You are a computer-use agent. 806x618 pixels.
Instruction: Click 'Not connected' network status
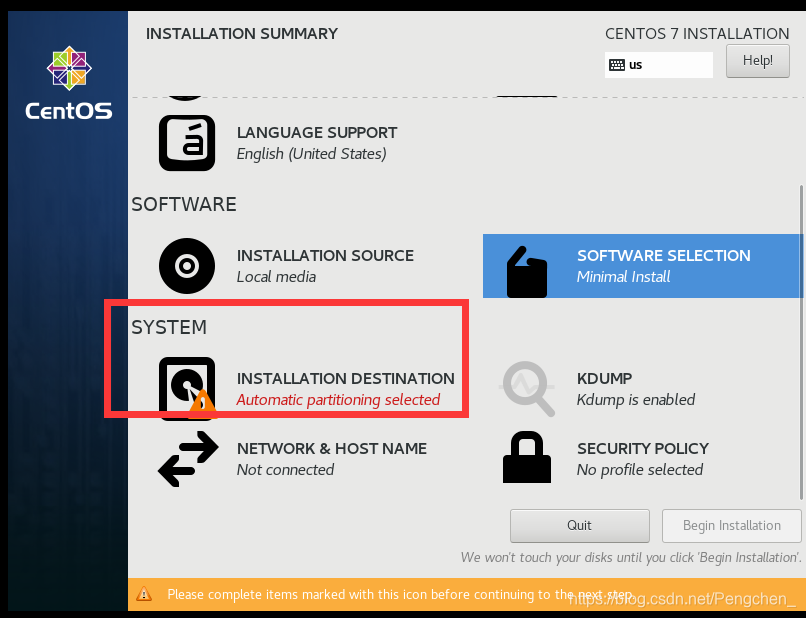tap(285, 469)
